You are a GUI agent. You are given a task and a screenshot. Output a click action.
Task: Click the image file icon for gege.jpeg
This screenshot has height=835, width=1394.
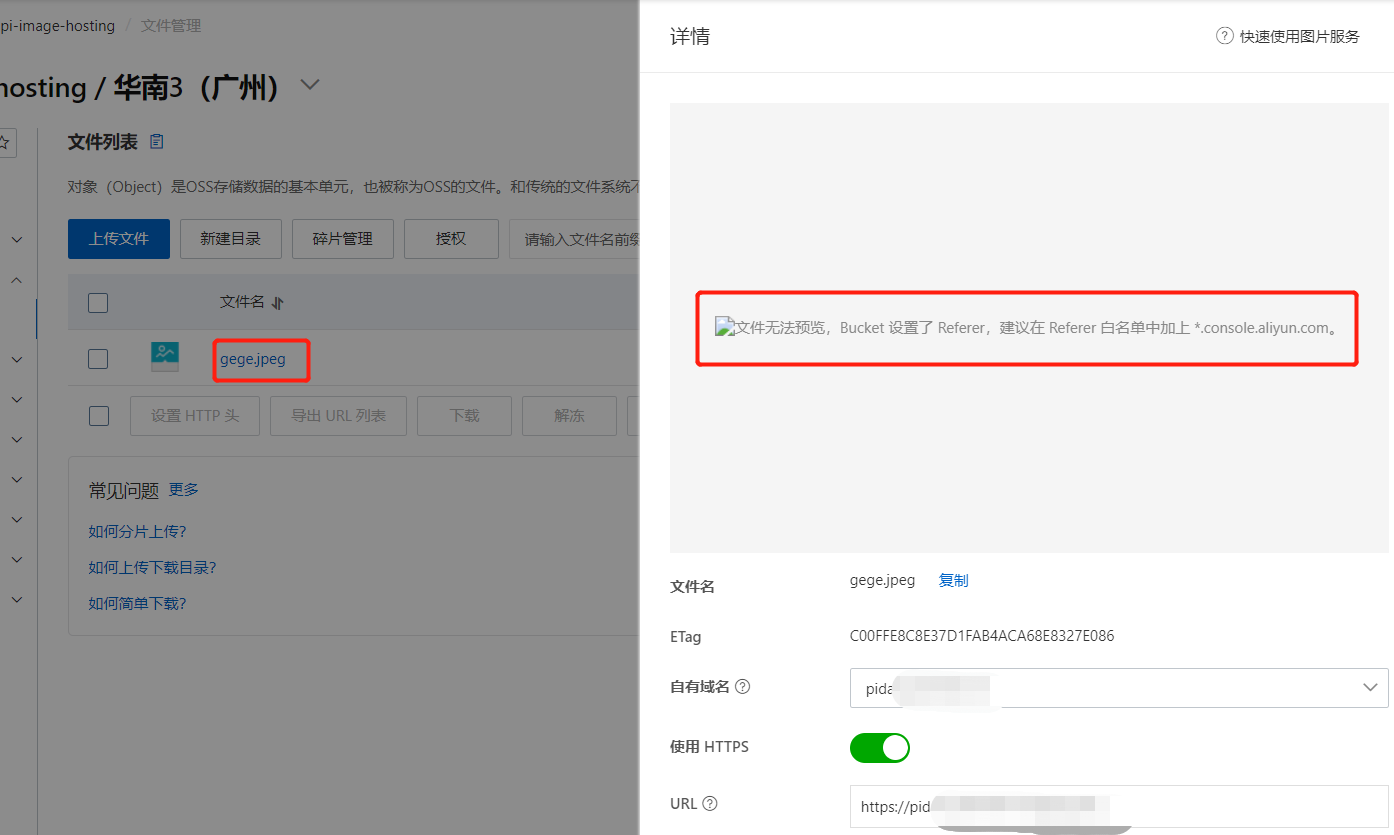click(x=165, y=358)
